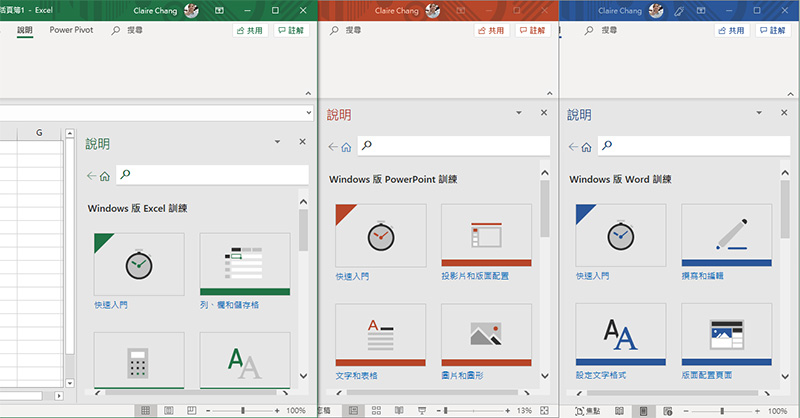Click Claire Chang avatar in Excel title bar

tap(191, 10)
